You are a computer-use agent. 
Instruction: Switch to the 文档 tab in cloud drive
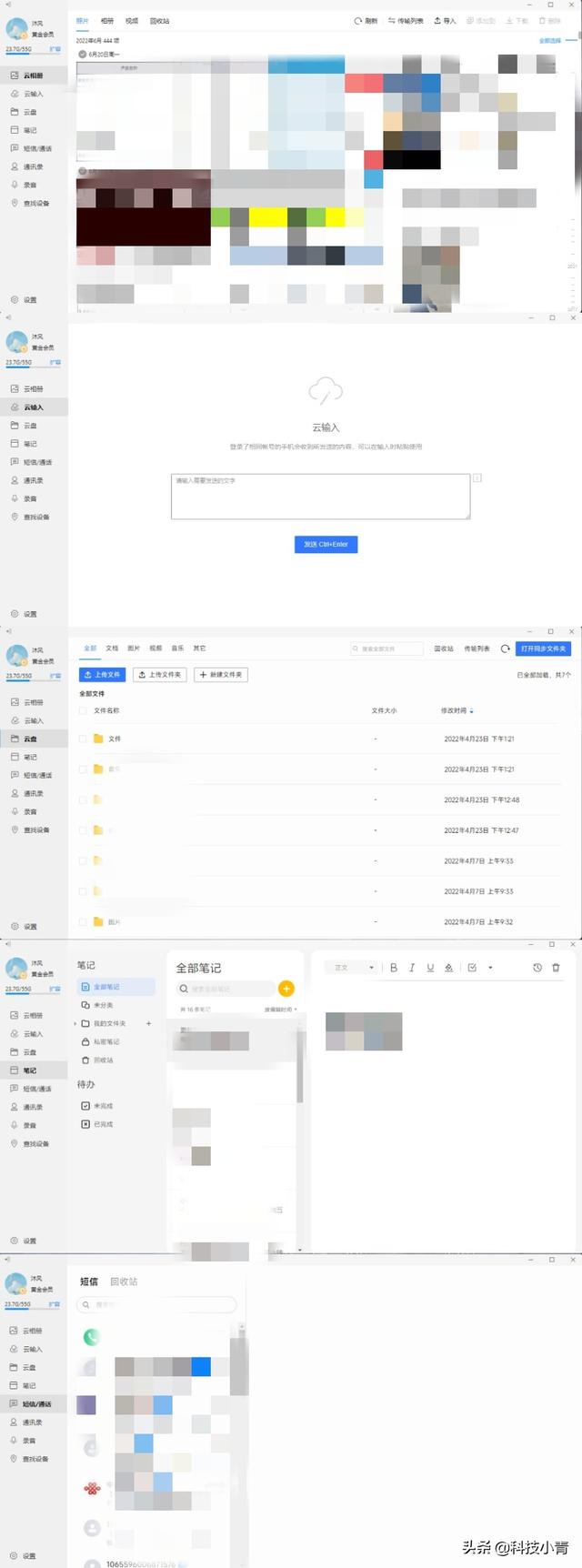[x=112, y=648]
